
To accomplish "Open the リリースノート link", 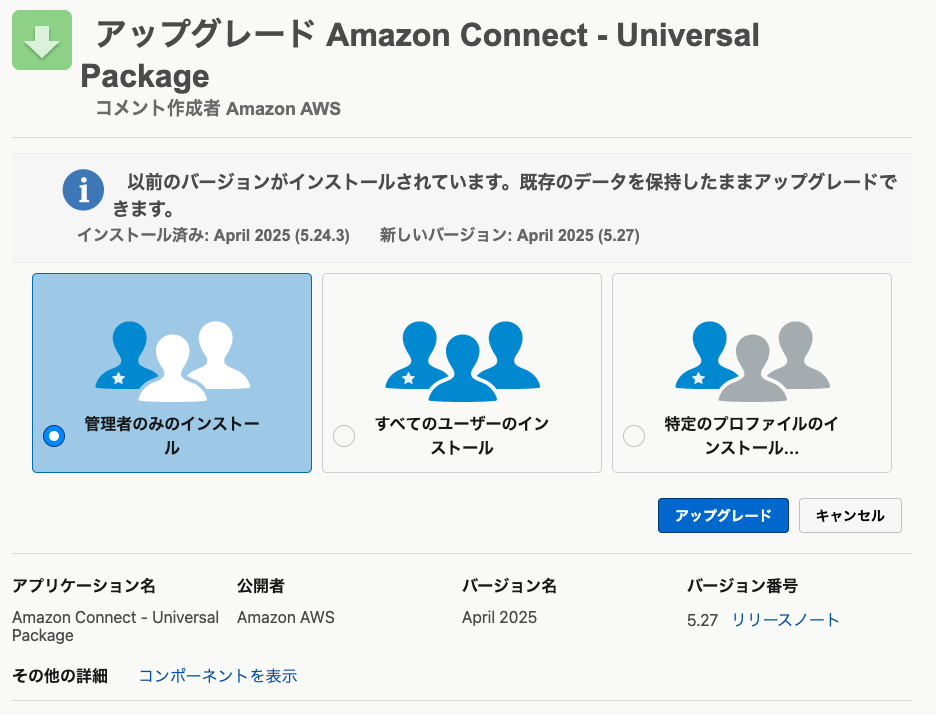I will (786, 620).
